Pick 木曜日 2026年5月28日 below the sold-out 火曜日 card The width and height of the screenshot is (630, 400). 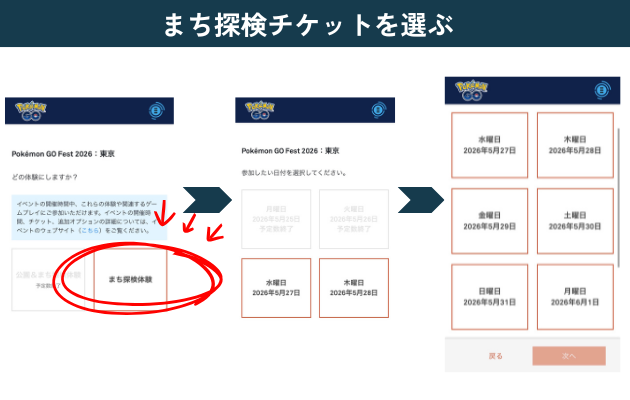point(354,288)
